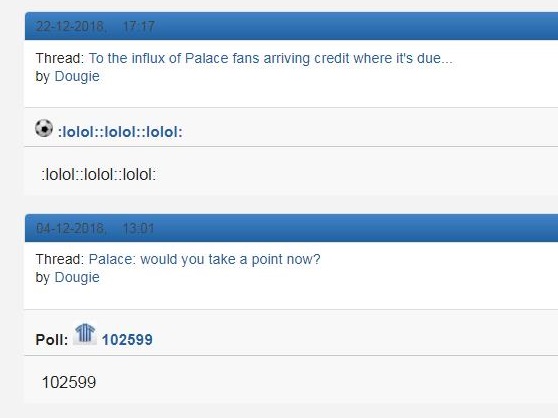The width and height of the screenshot is (558, 418).
Task: Click the plain 102599 post body text
Action: click(x=69, y=382)
